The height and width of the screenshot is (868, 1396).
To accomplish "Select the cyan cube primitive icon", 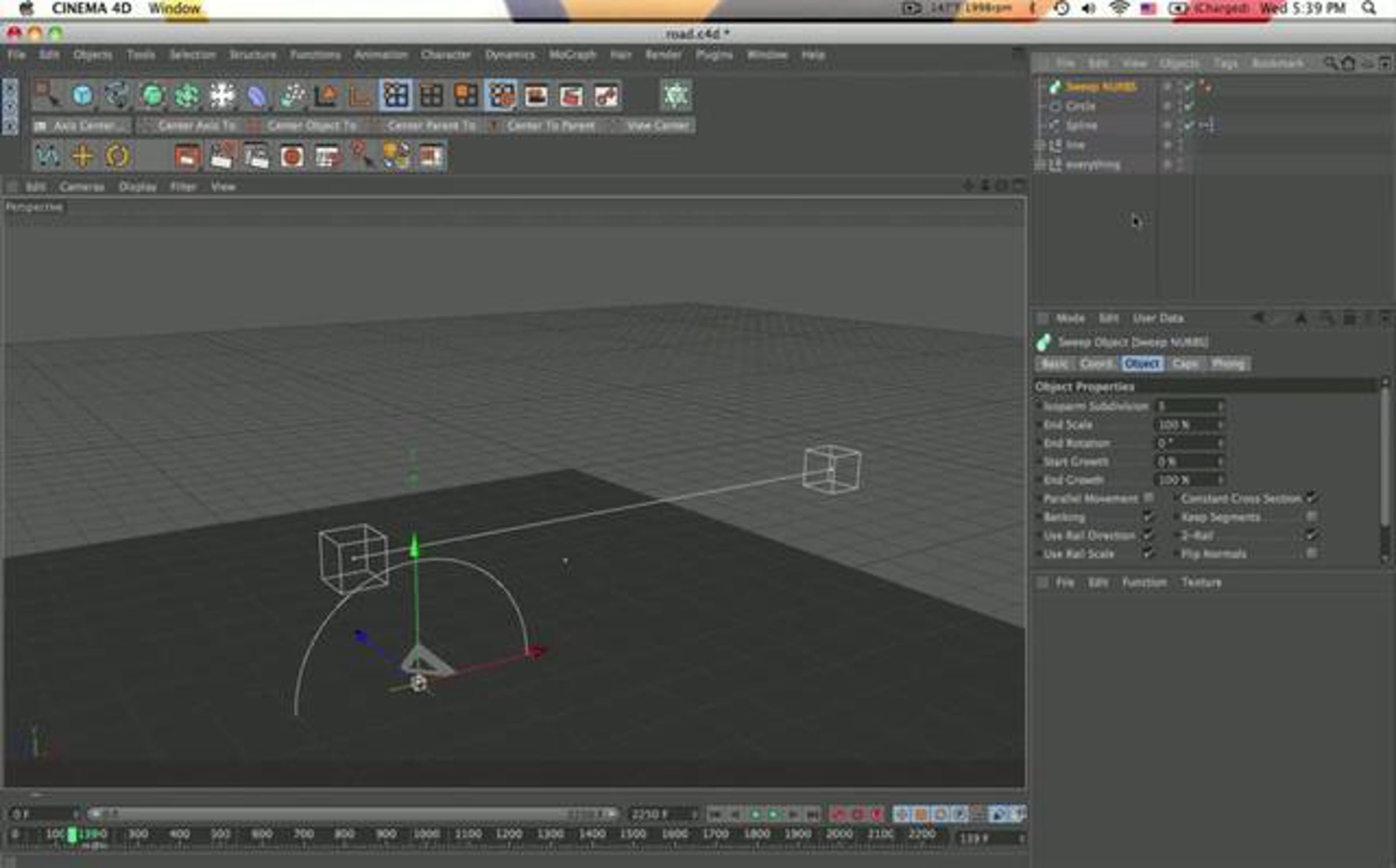I will [x=82, y=95].
